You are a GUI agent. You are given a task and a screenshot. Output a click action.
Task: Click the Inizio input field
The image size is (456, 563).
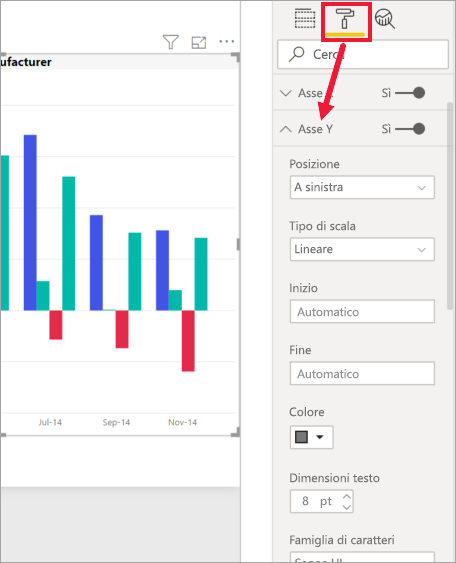(362, 311)
